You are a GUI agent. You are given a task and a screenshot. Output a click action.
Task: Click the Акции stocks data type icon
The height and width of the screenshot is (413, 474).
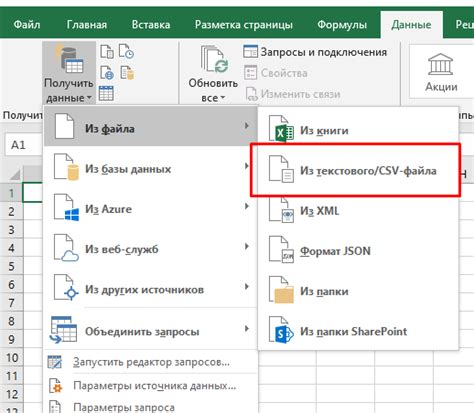coord(441,64)
